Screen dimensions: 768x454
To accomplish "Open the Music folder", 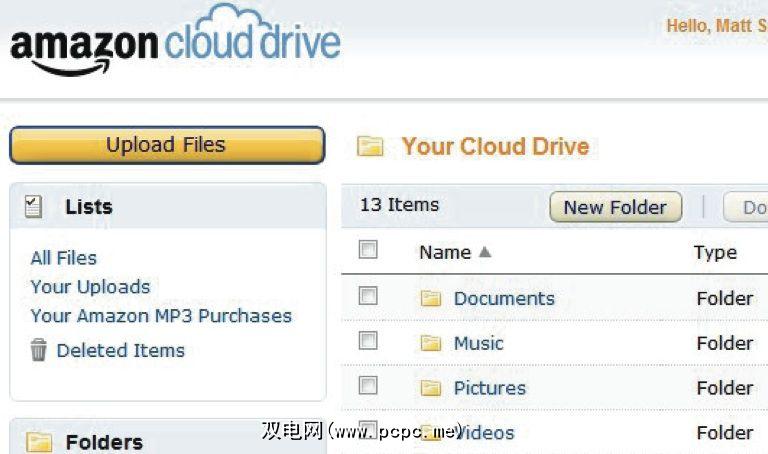I will coord(479,343).
